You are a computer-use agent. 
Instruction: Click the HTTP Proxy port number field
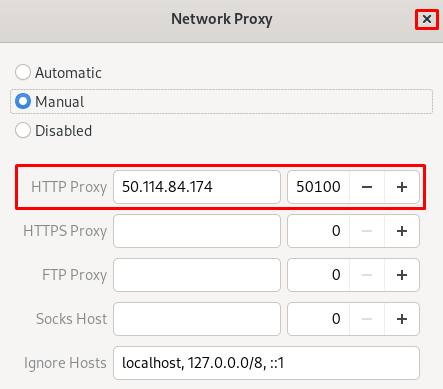pyautogui.click(x=318, y=187)
